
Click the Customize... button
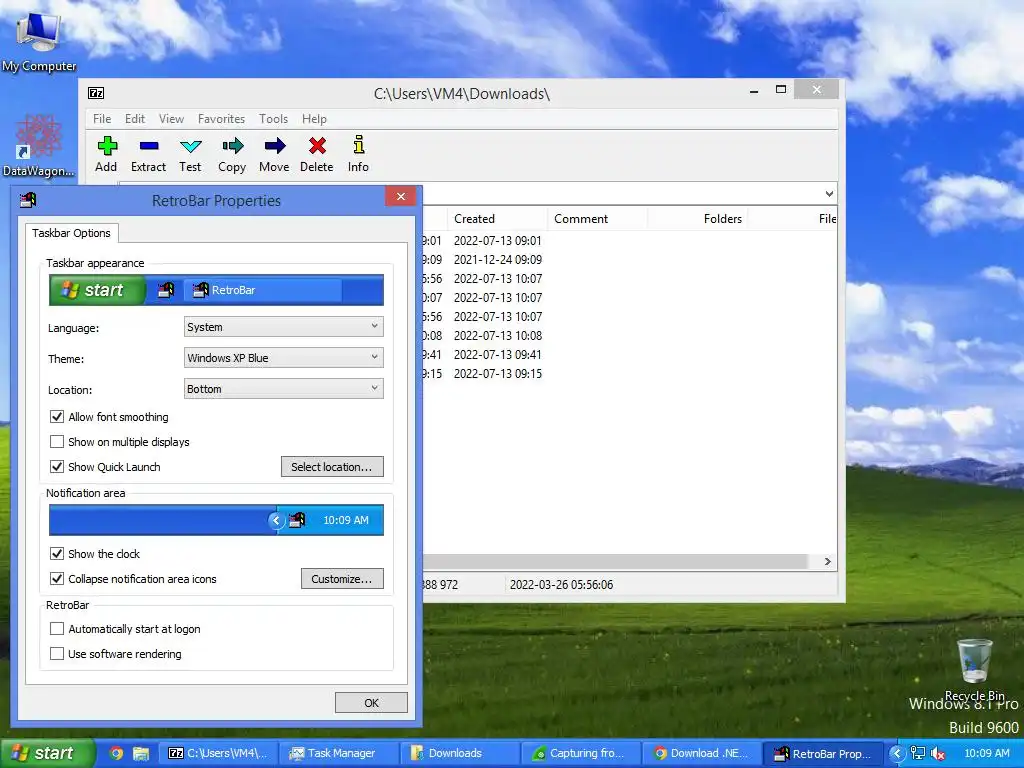[342, 579]
